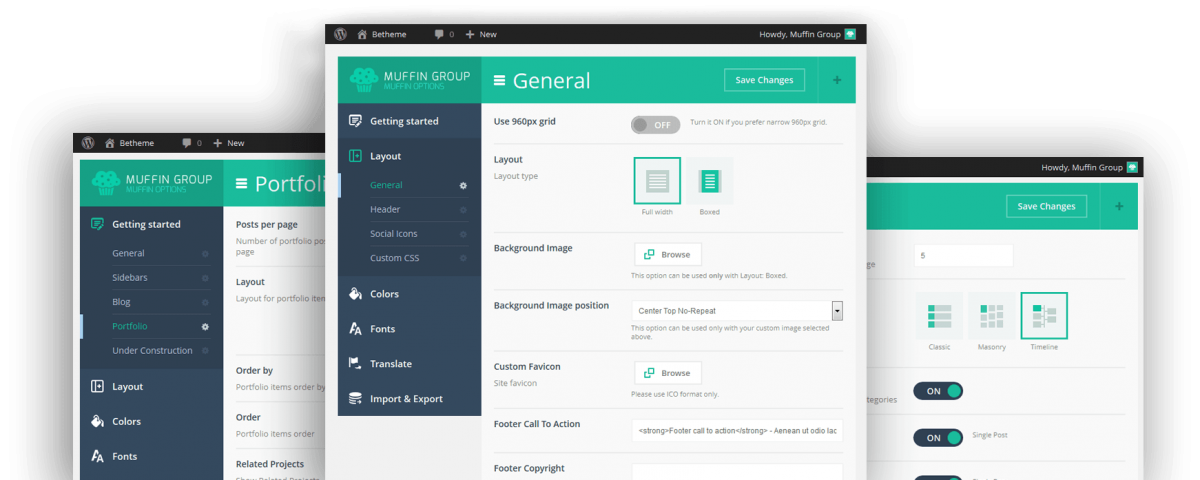1200x480 pixels.
Task: Click the Footer Call To Action text field
Action: click(x=737, y=430)
